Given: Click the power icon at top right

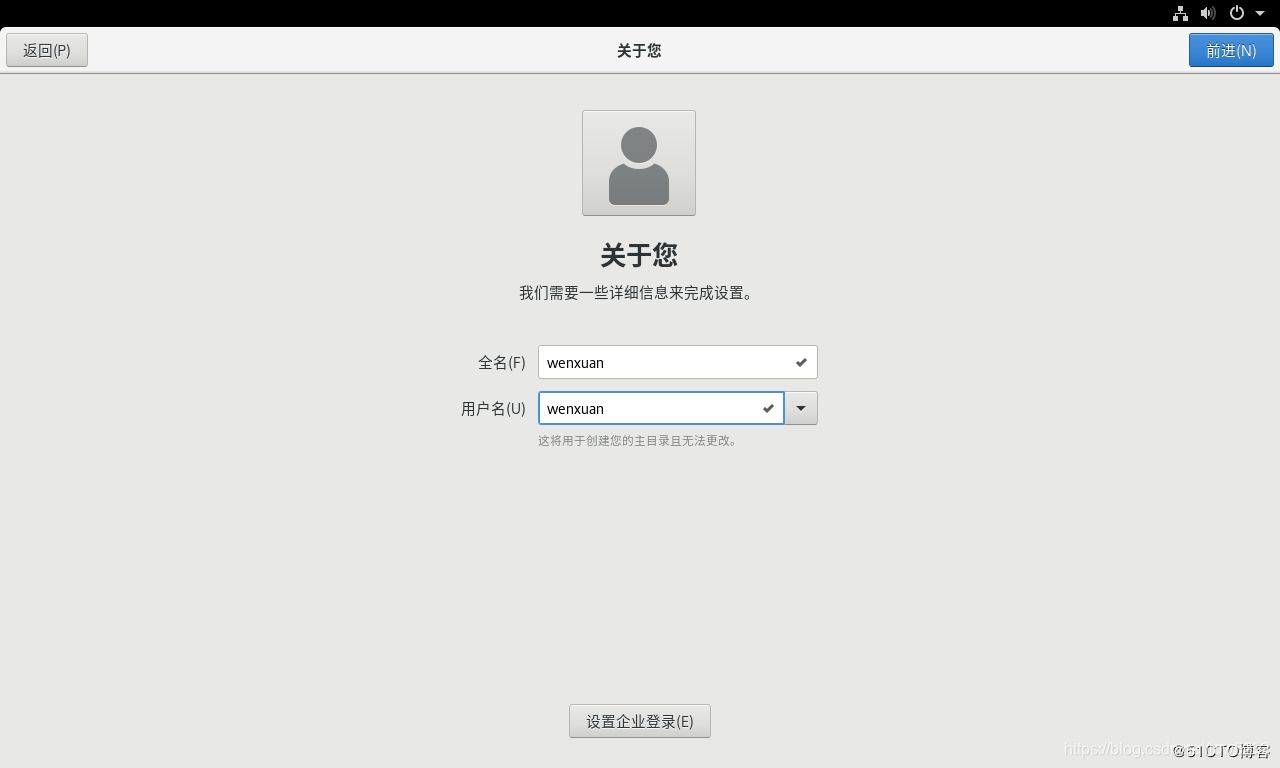Looking at the screenshot, I should pos(1236,13).
